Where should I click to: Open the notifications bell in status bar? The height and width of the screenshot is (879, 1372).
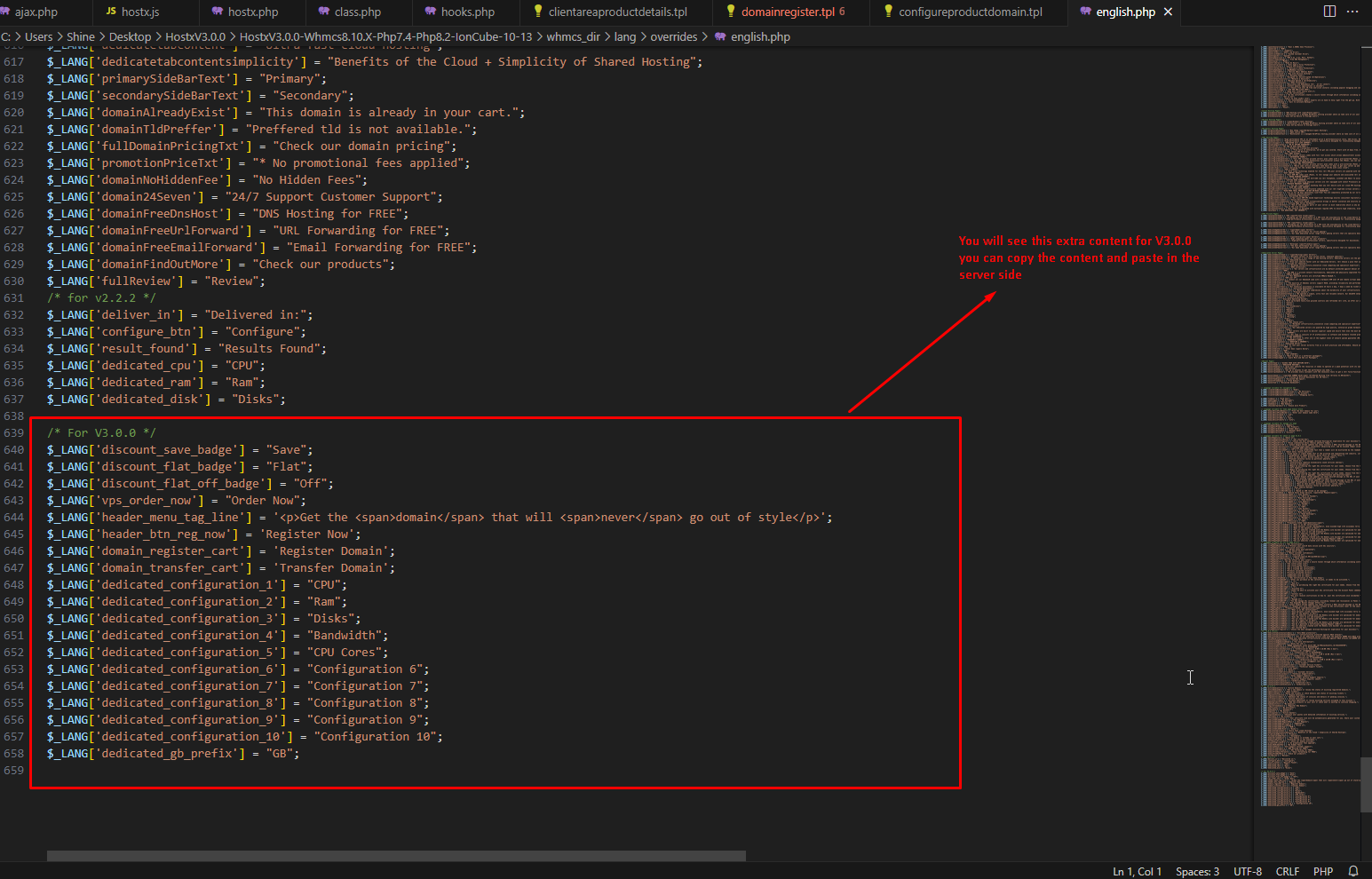pos(1353,871)
